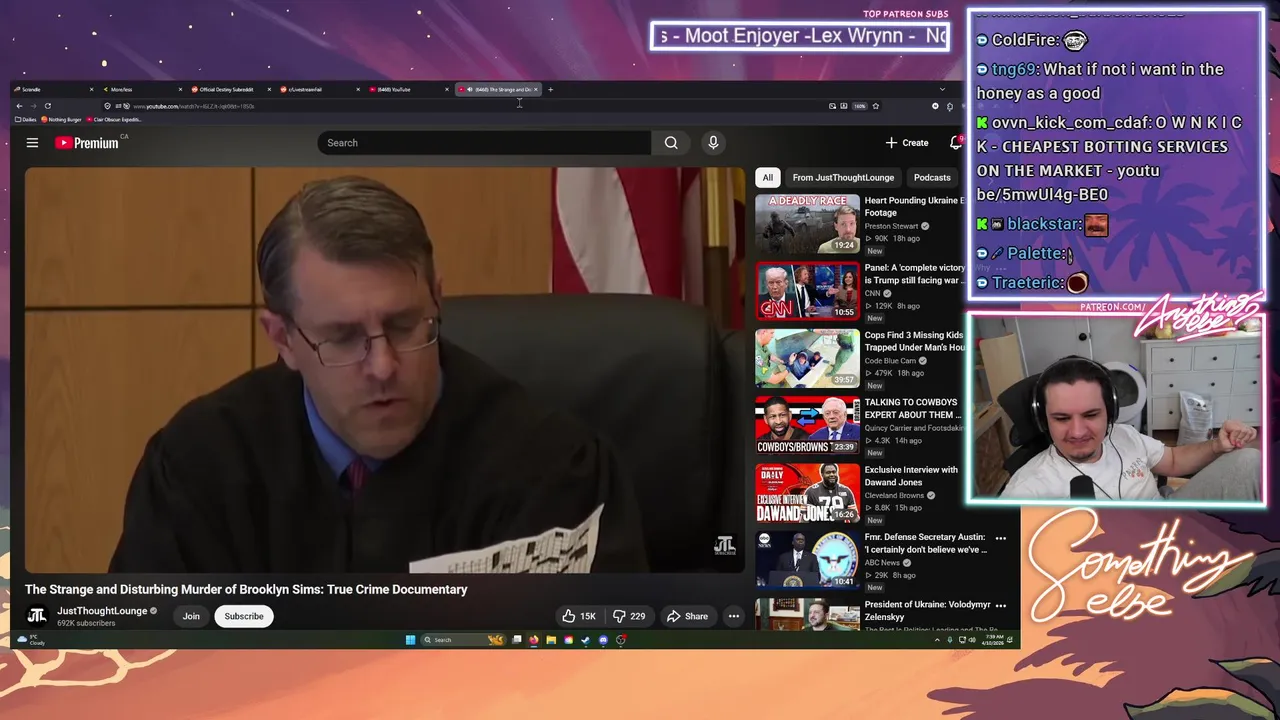
Task: Bookmark this page with star icon
Action: pyautogui.click(x=875, y=106)
